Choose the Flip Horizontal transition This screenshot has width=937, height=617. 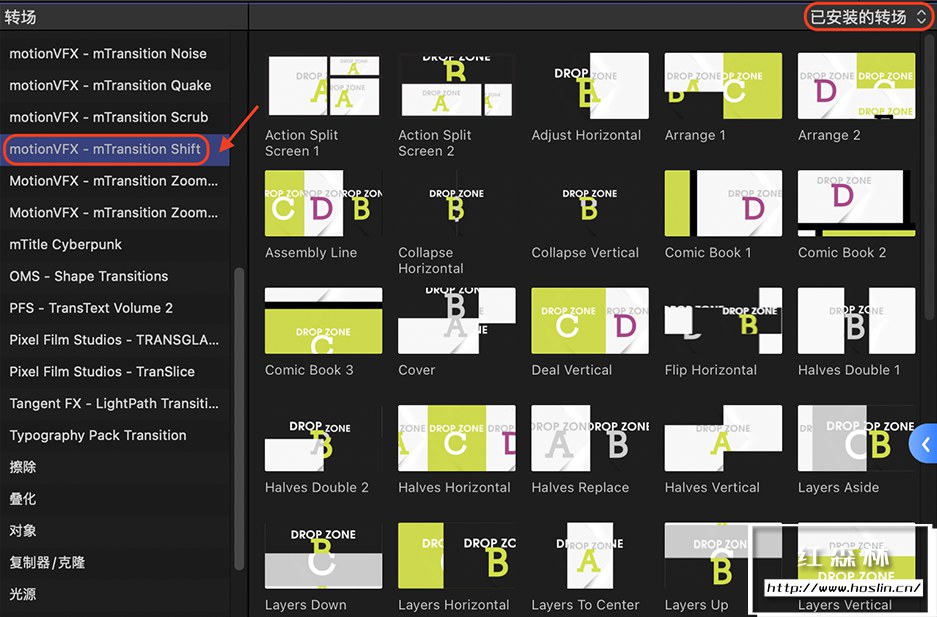722,321
